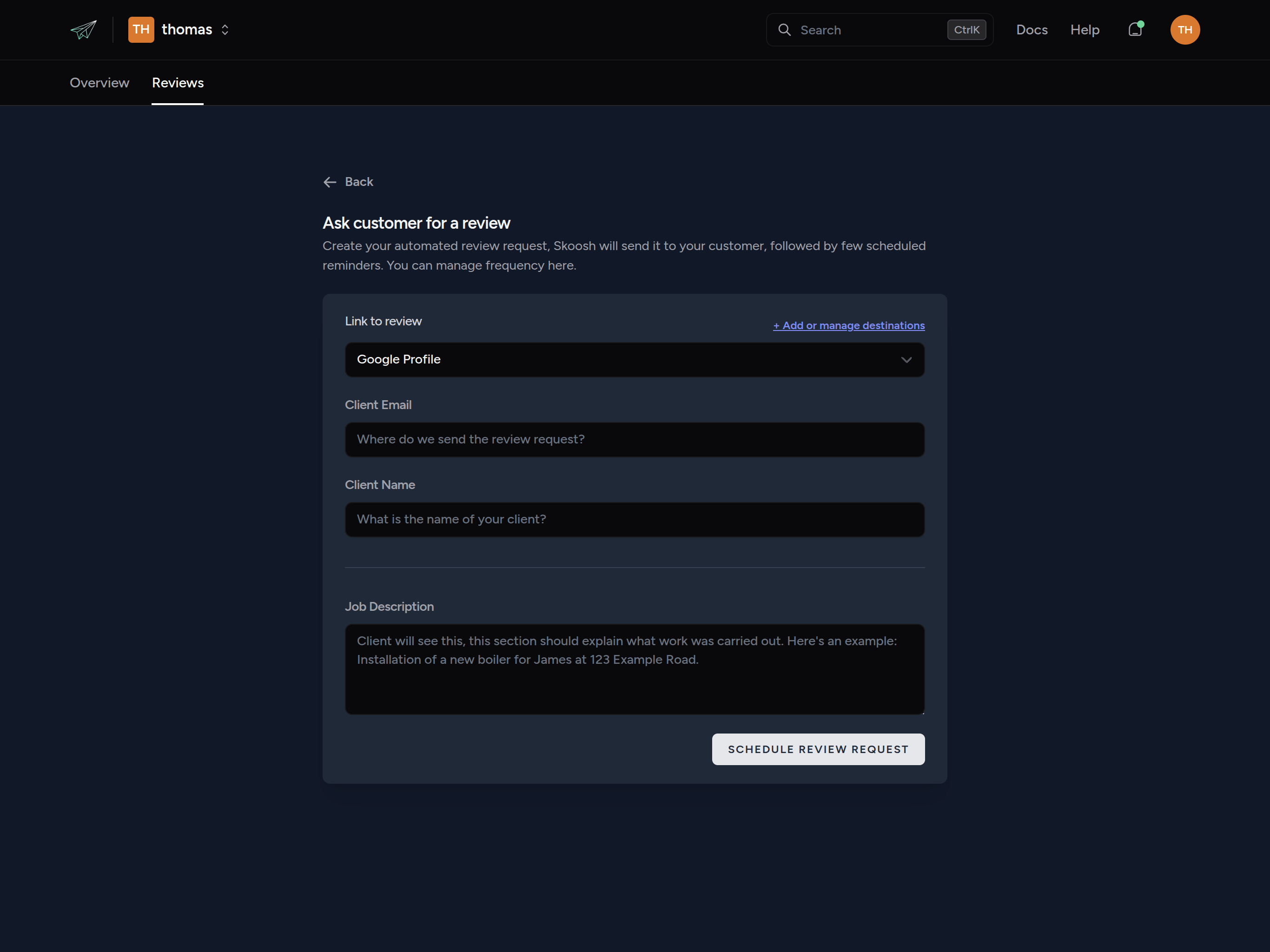Click Schedule Review Request button

tap(818, 749)
